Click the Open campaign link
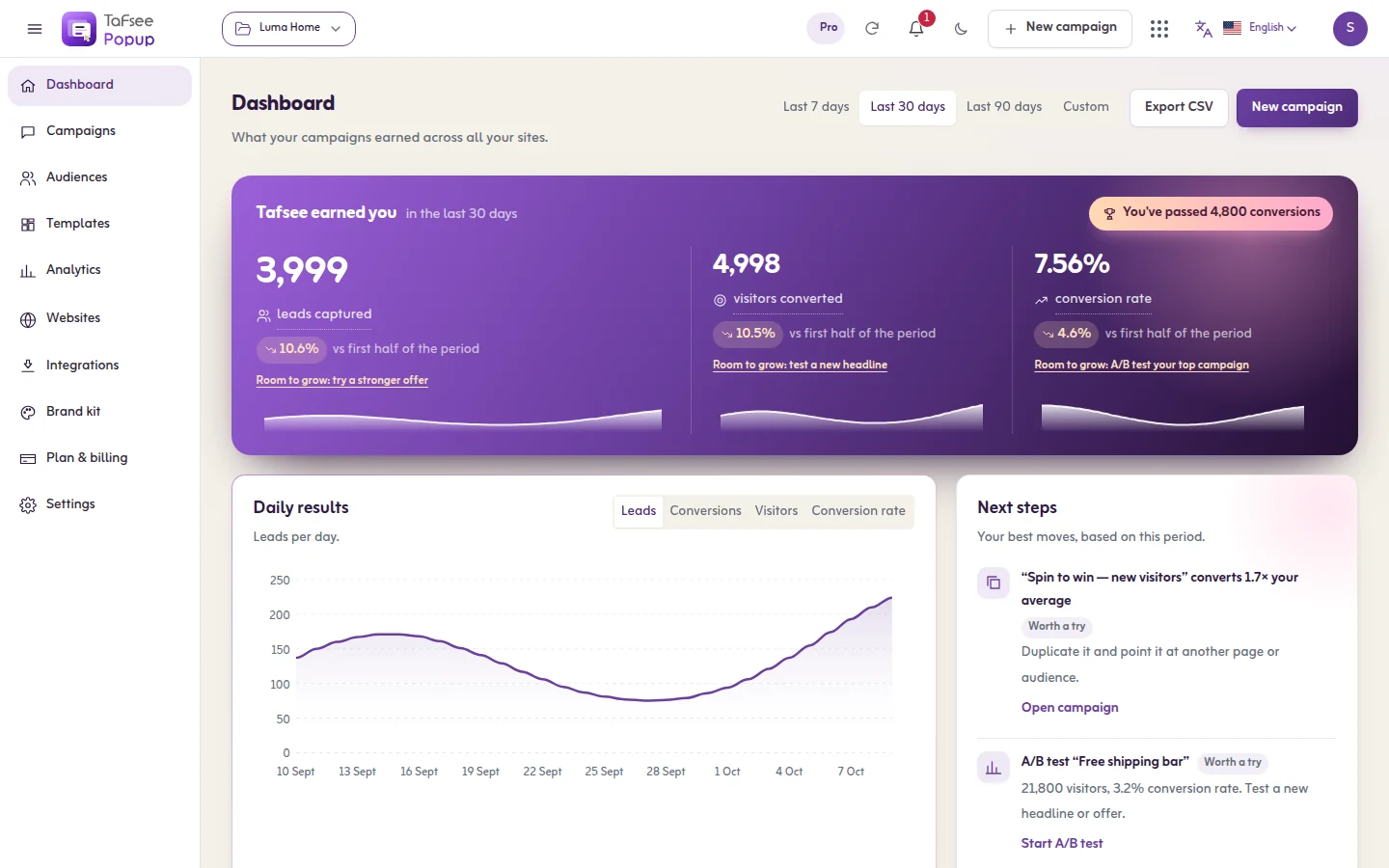This screenshot has height=868, width=1389. [x=1070, y=707]
